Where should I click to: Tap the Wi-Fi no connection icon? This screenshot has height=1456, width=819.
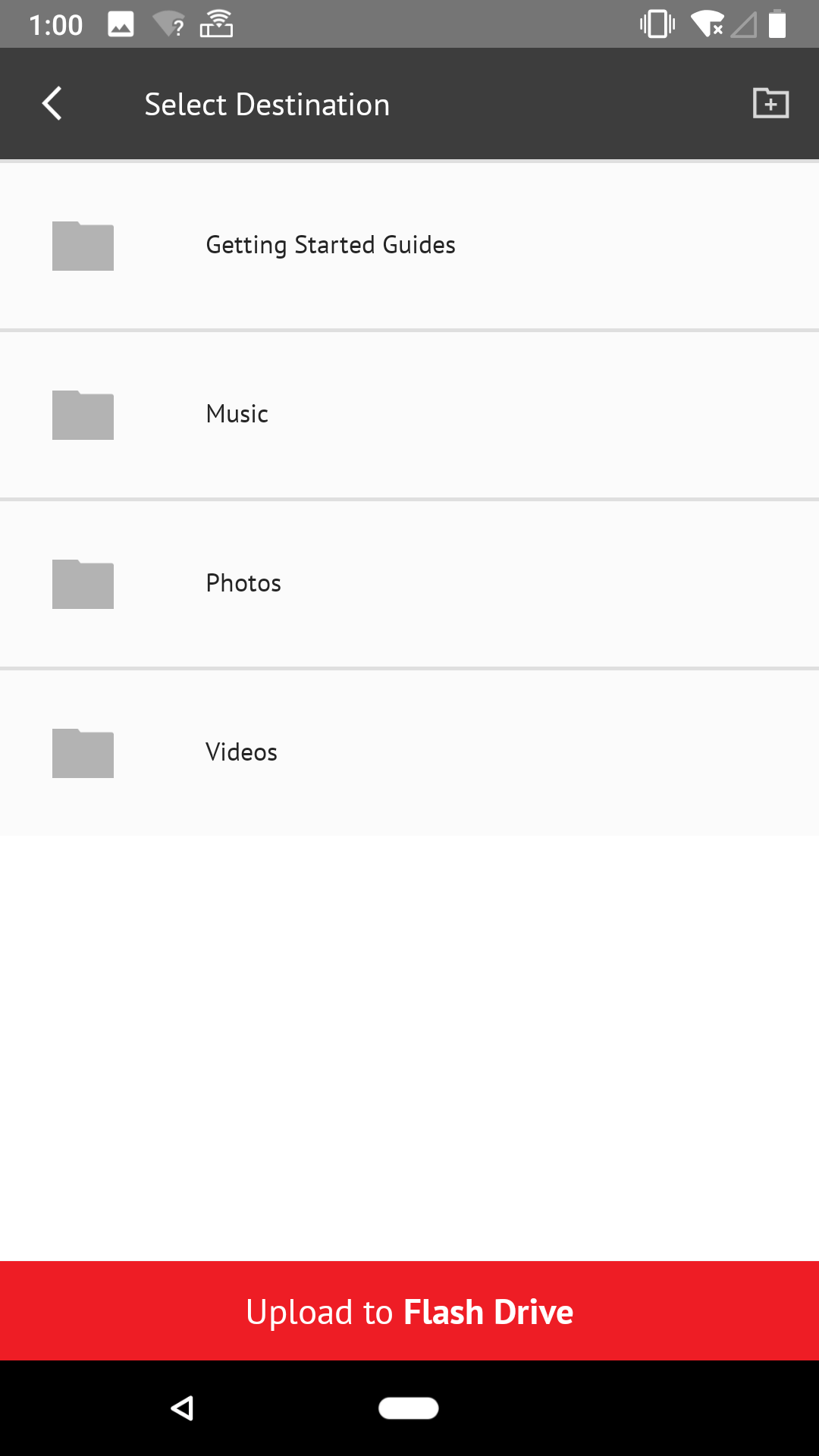click(707, 24)
